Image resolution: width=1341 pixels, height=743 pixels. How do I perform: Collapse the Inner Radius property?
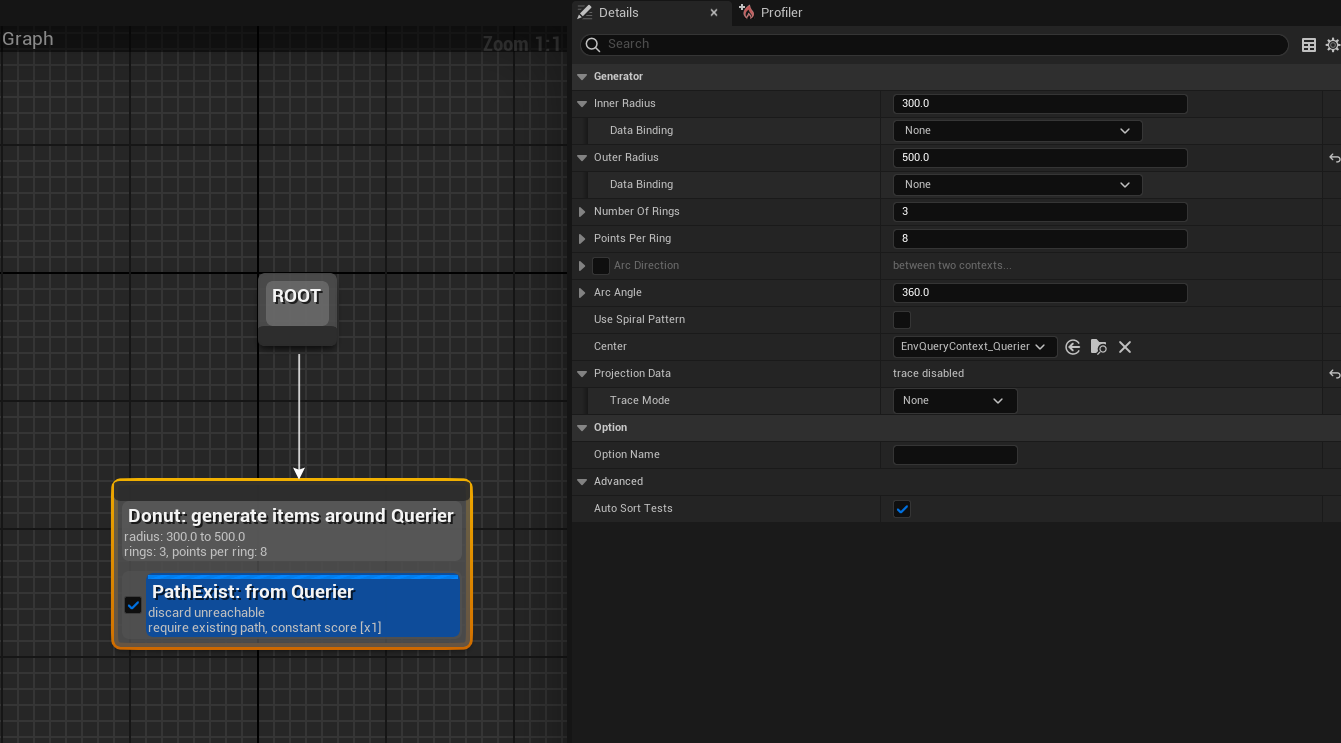[582, 104]
